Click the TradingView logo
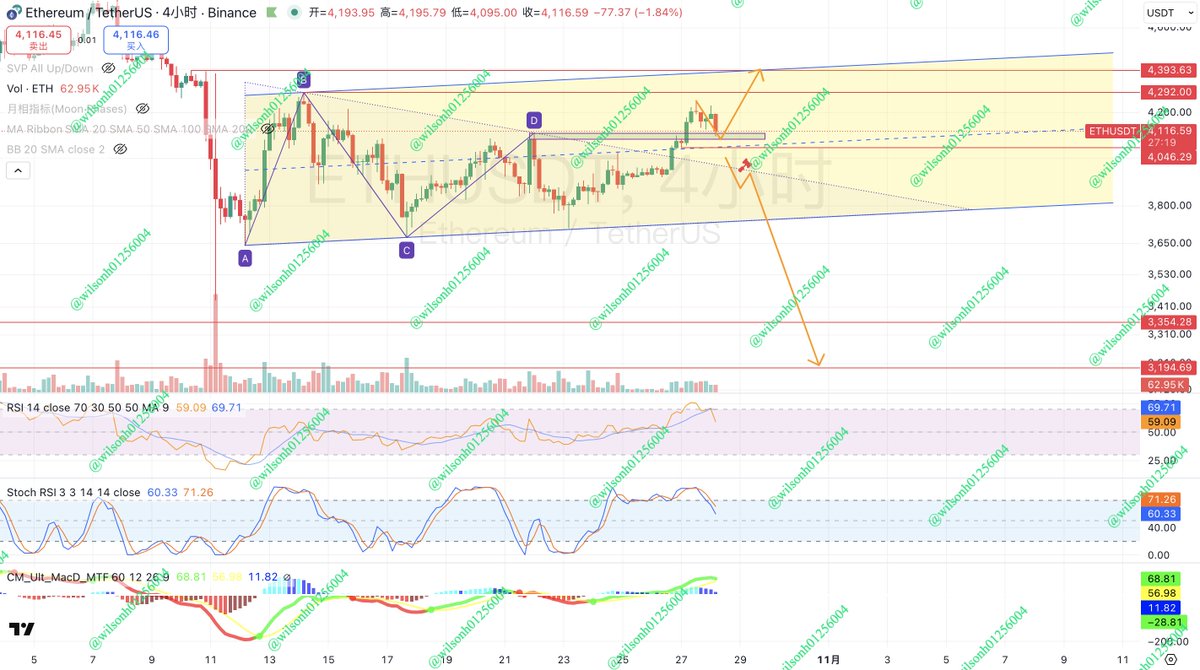1200x670 pixels. 22,629
